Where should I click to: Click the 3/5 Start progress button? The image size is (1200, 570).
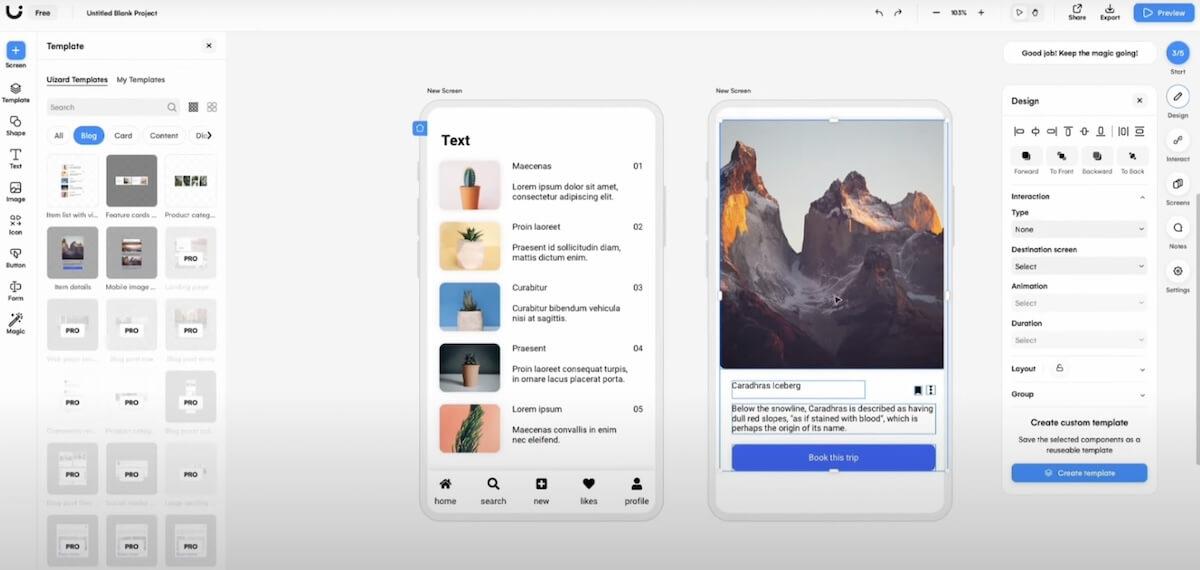coord(1178,53)
